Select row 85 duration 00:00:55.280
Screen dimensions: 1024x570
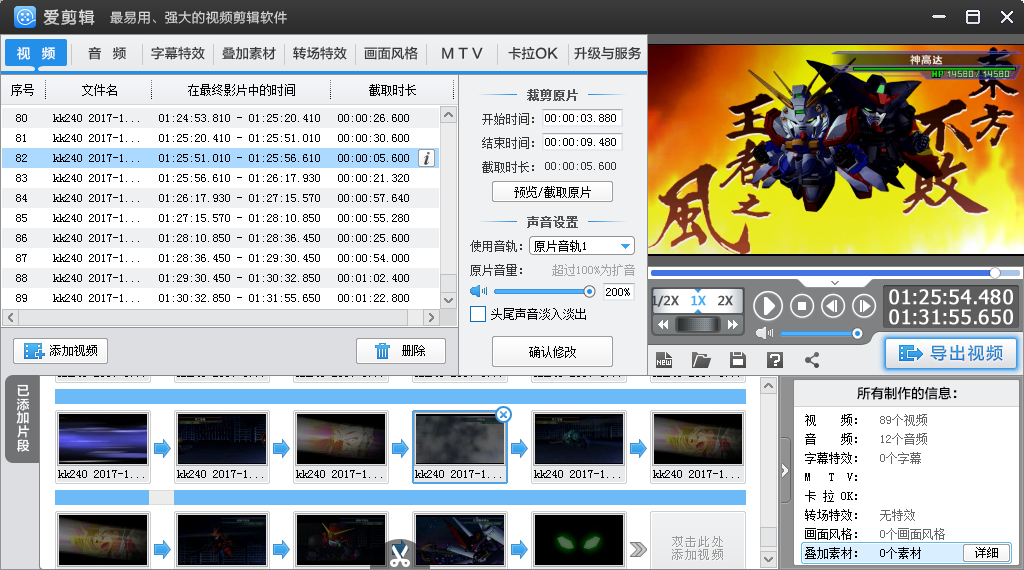(374, 218)
